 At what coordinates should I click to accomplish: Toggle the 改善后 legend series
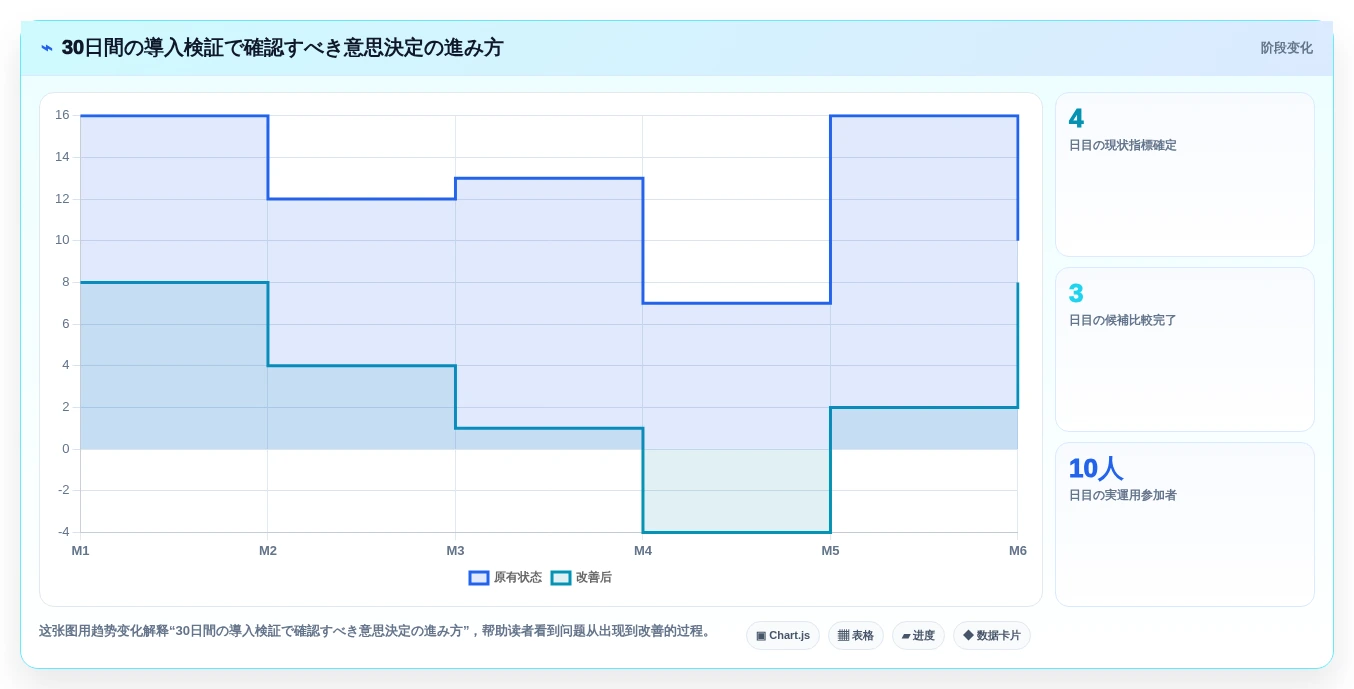(x=581, y=577)
